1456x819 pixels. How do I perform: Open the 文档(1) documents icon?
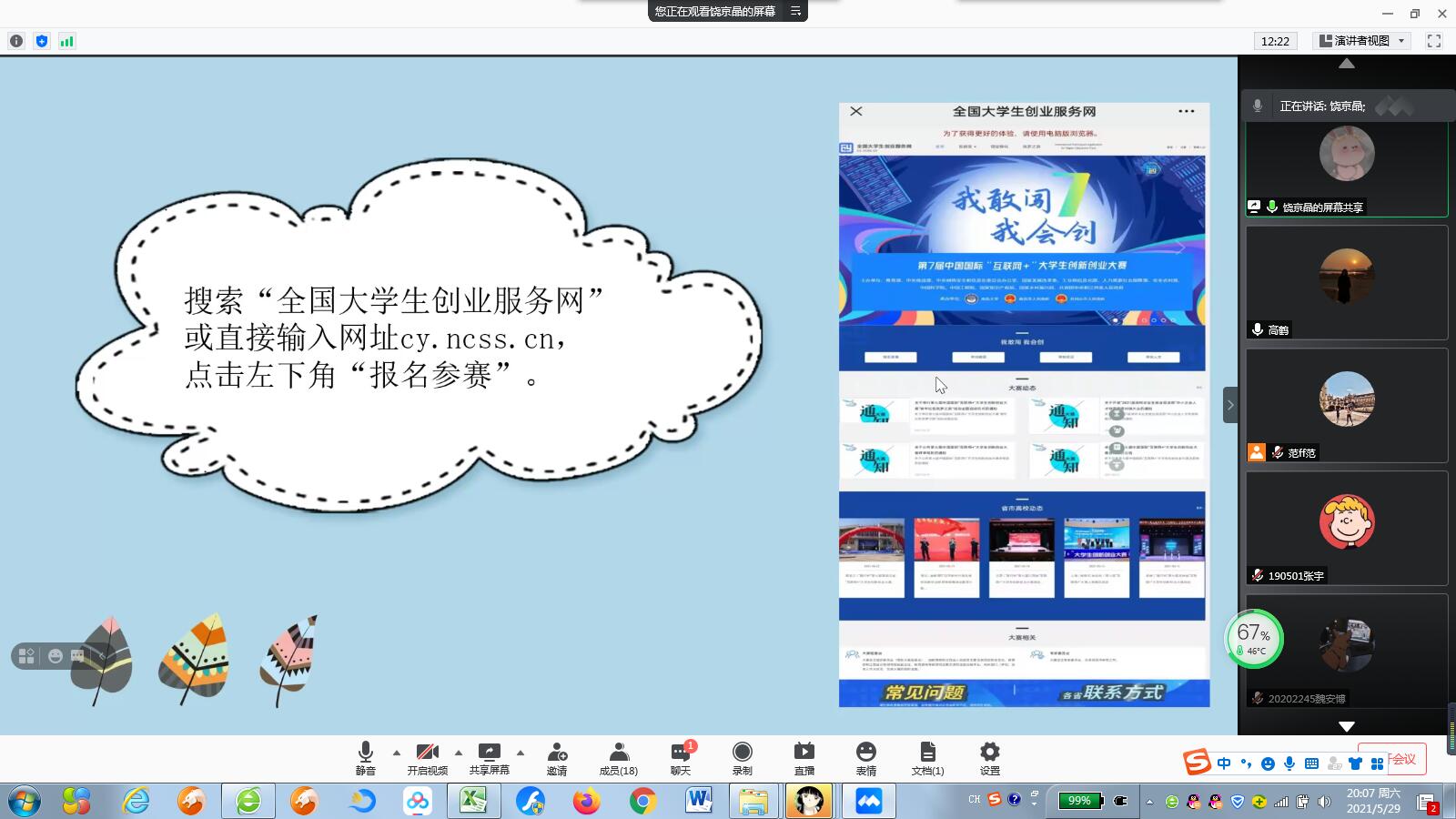click(x=927, y=757)
